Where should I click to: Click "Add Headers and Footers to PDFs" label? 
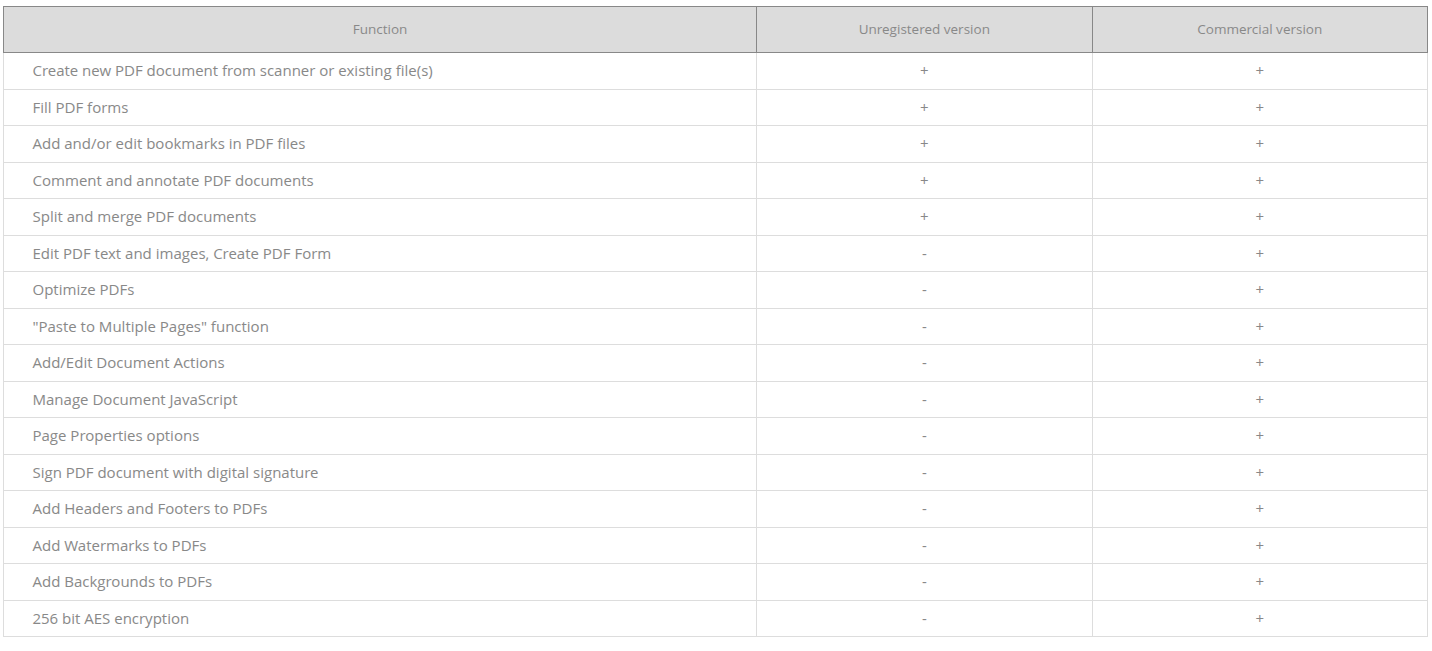(150, 509)
